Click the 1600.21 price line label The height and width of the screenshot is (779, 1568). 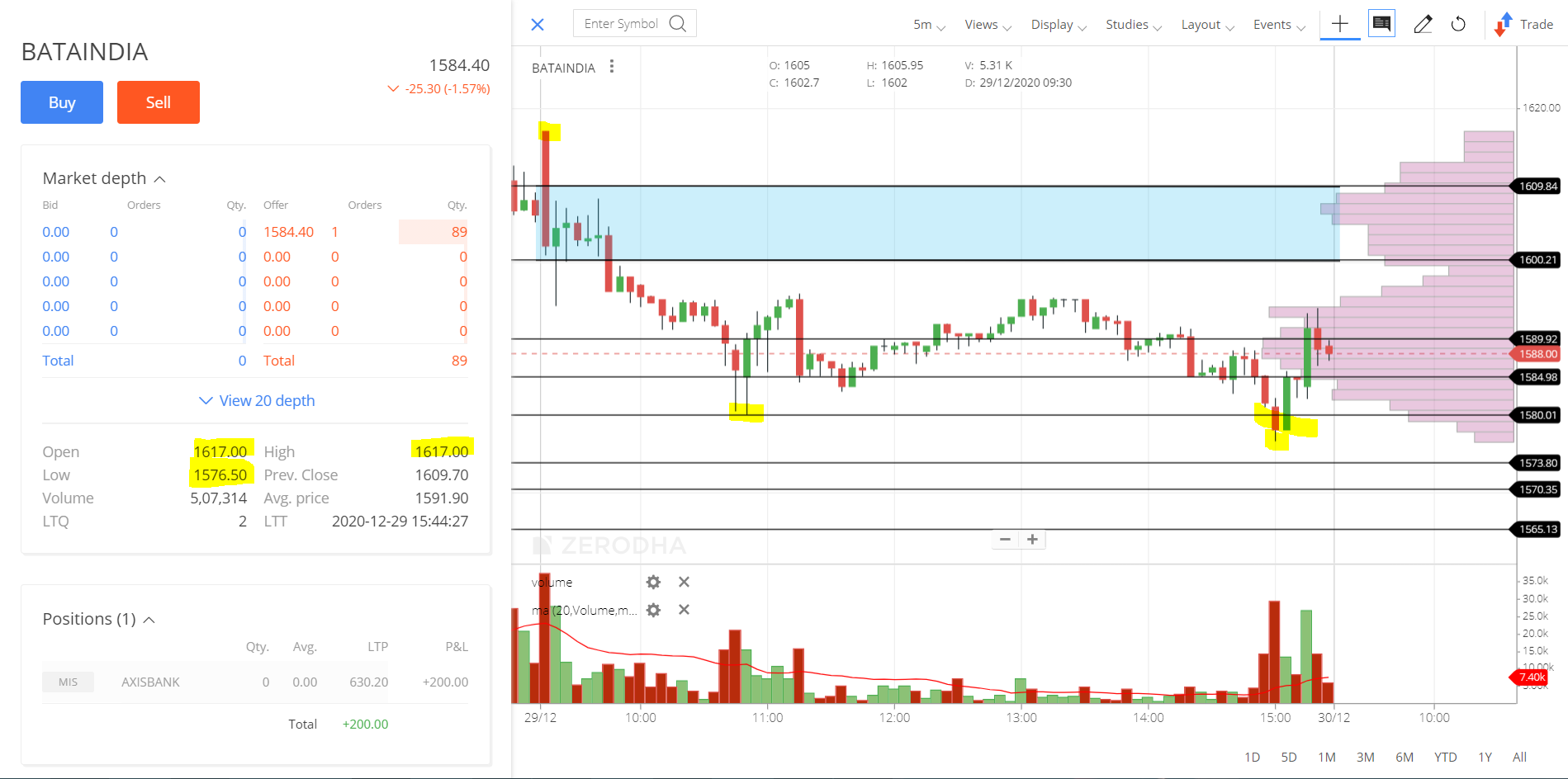[x=1537, y=260]
